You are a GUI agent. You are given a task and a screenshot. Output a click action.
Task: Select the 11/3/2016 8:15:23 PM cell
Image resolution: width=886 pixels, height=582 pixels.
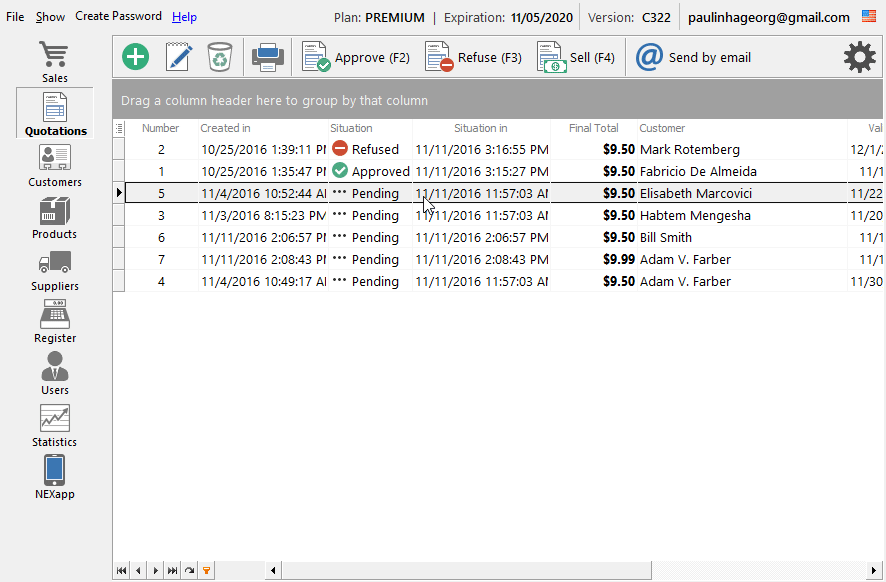click(x=263, y=215)
